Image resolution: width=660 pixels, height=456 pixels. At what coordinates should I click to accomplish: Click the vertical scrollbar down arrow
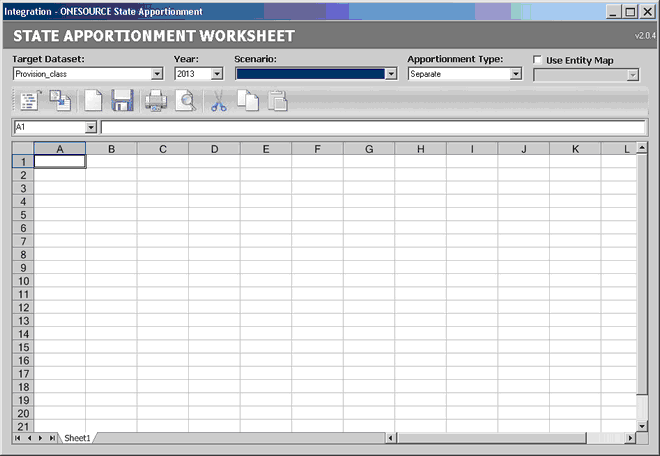click(642, 426)
